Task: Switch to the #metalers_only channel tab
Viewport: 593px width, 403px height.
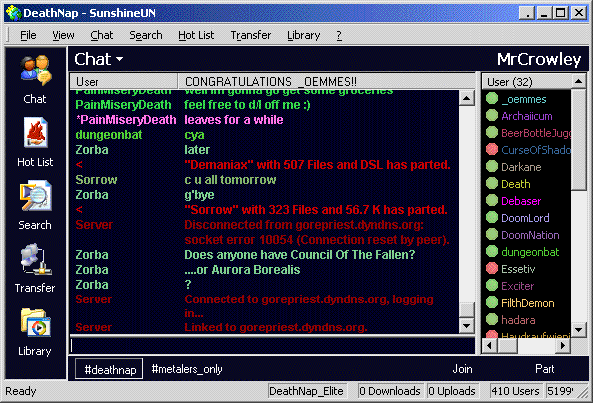Action: [x=187, y=369]
